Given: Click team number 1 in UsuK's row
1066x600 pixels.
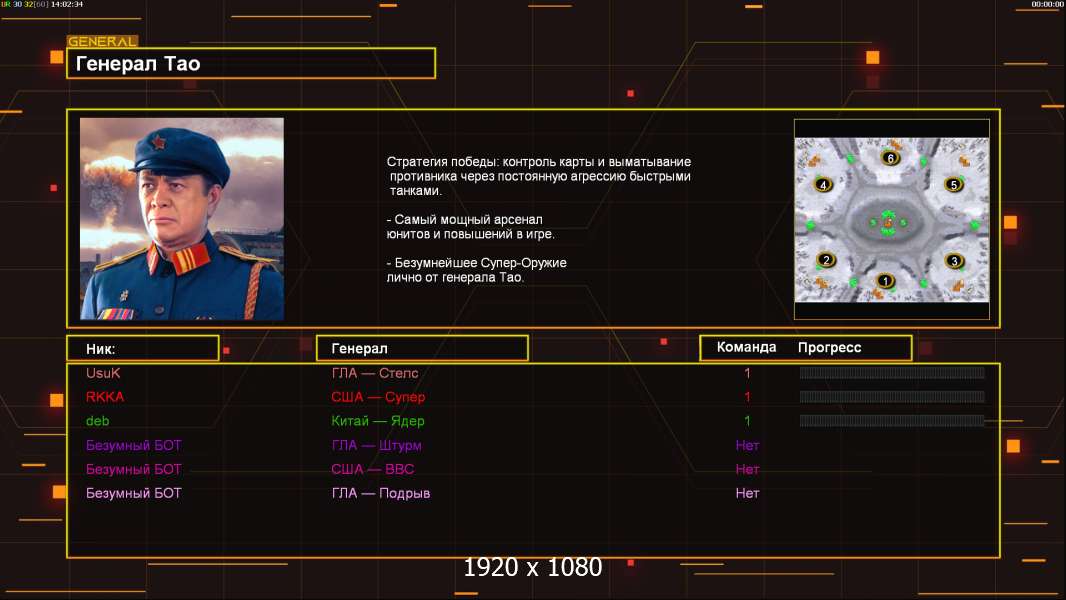Looking at the screenshot, I should [x=747, y=373].
